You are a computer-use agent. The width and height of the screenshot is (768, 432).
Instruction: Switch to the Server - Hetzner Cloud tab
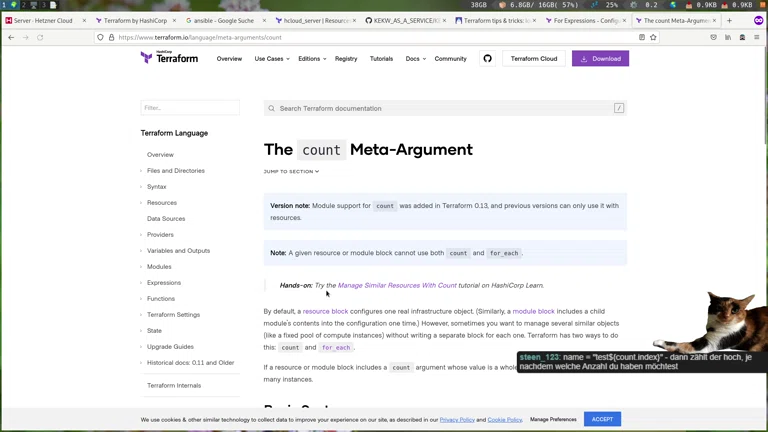pyautogui.click(x=43, y=20)
